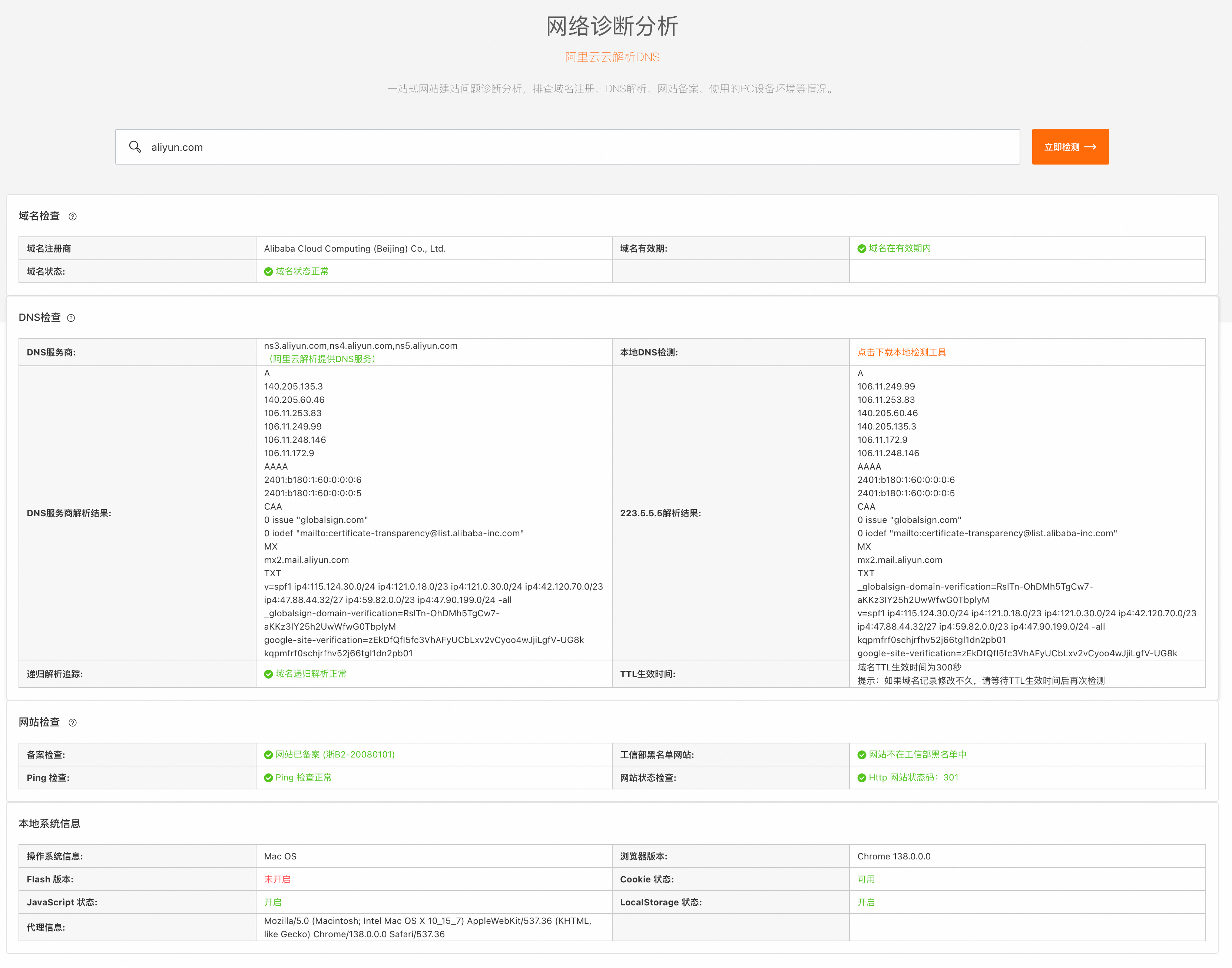1232x968 pixels.
Task: Click 点击下载本地检测工具 link
Action: 901,352
